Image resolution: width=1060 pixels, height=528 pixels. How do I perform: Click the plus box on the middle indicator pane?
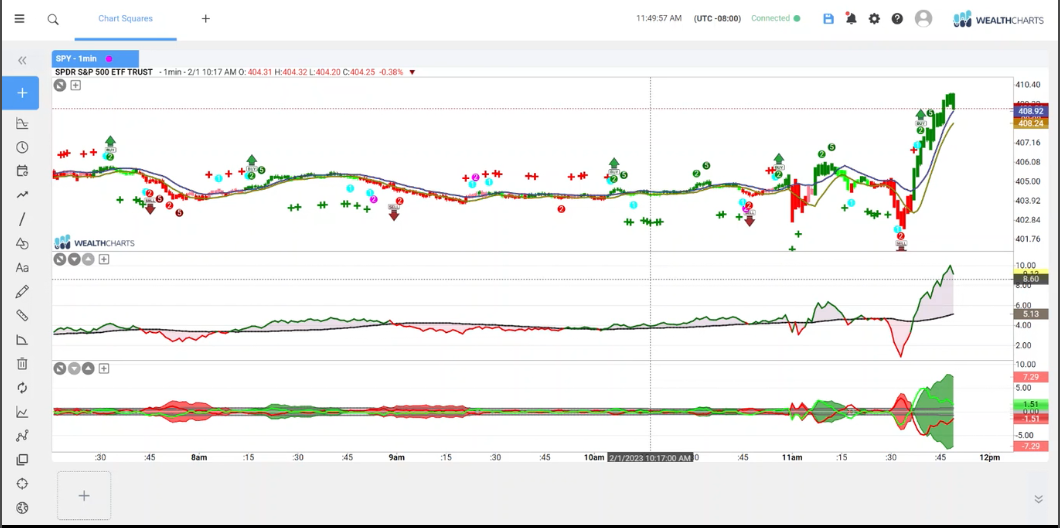[103, 259]
